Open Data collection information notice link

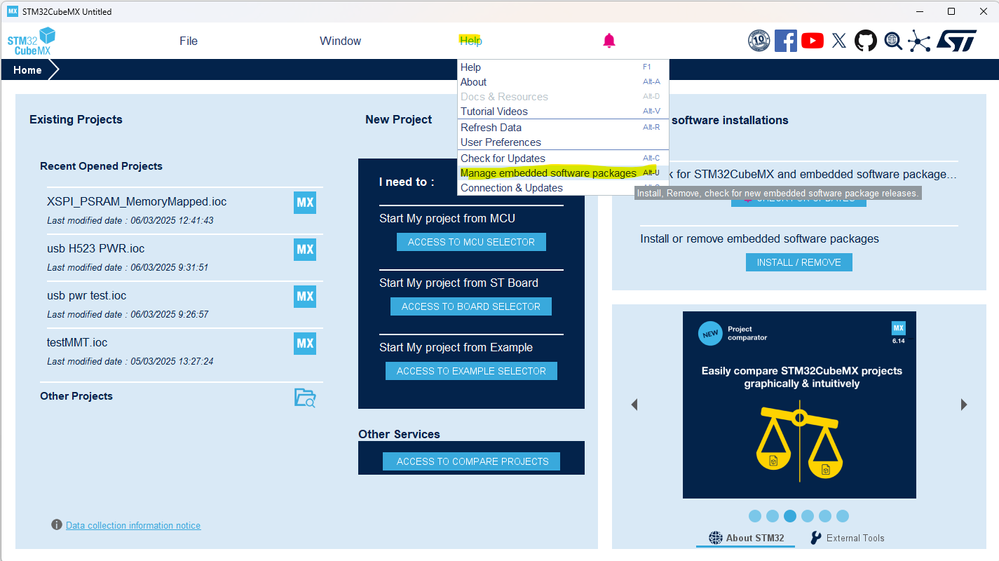point(133,525)
